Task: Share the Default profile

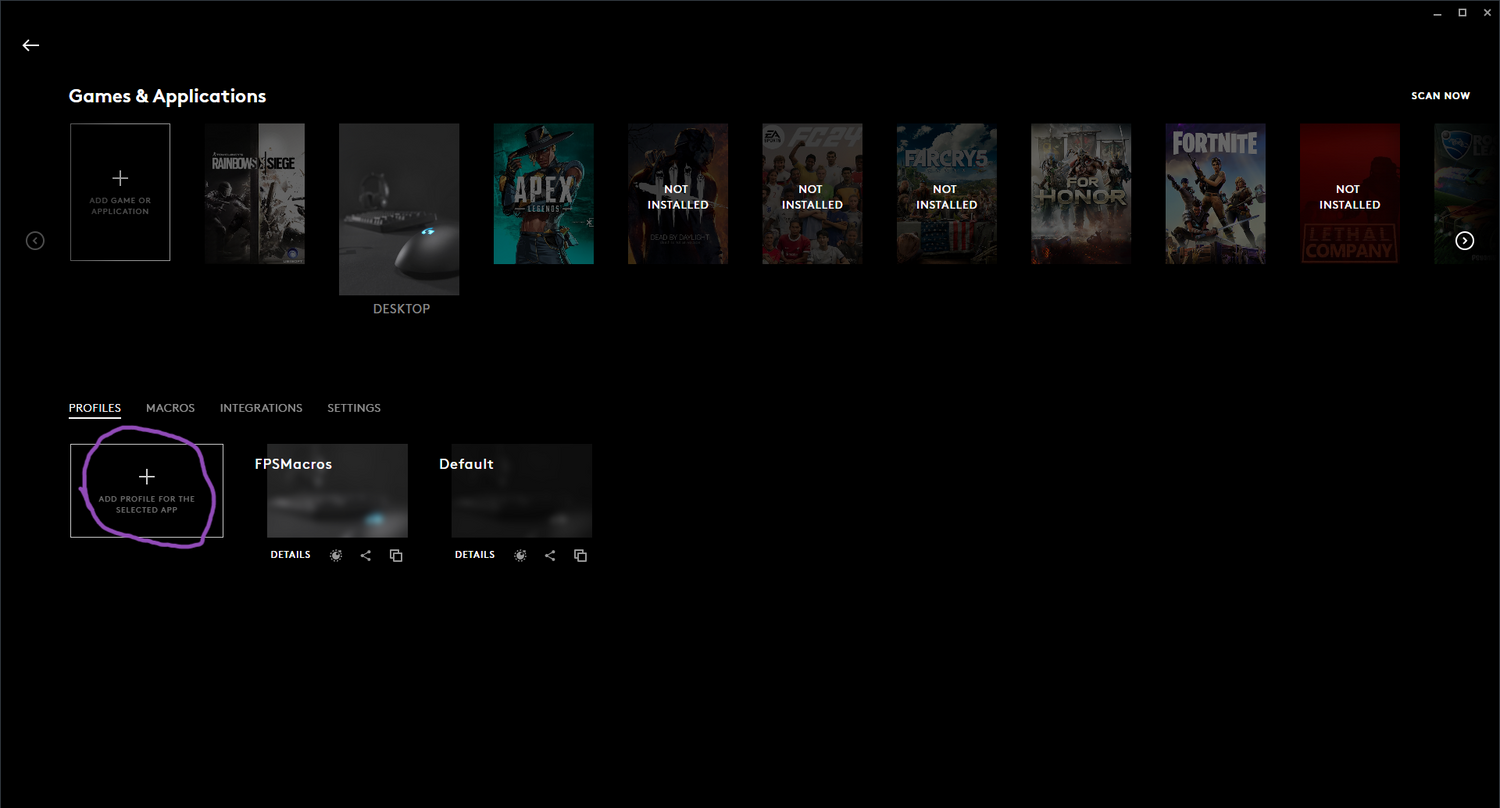Action: (x=550, y=555)
